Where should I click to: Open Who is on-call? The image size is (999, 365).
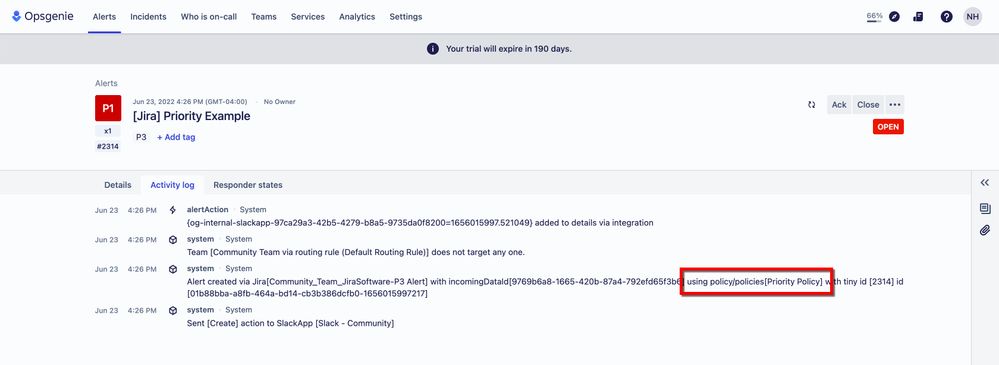click(209, 17)
